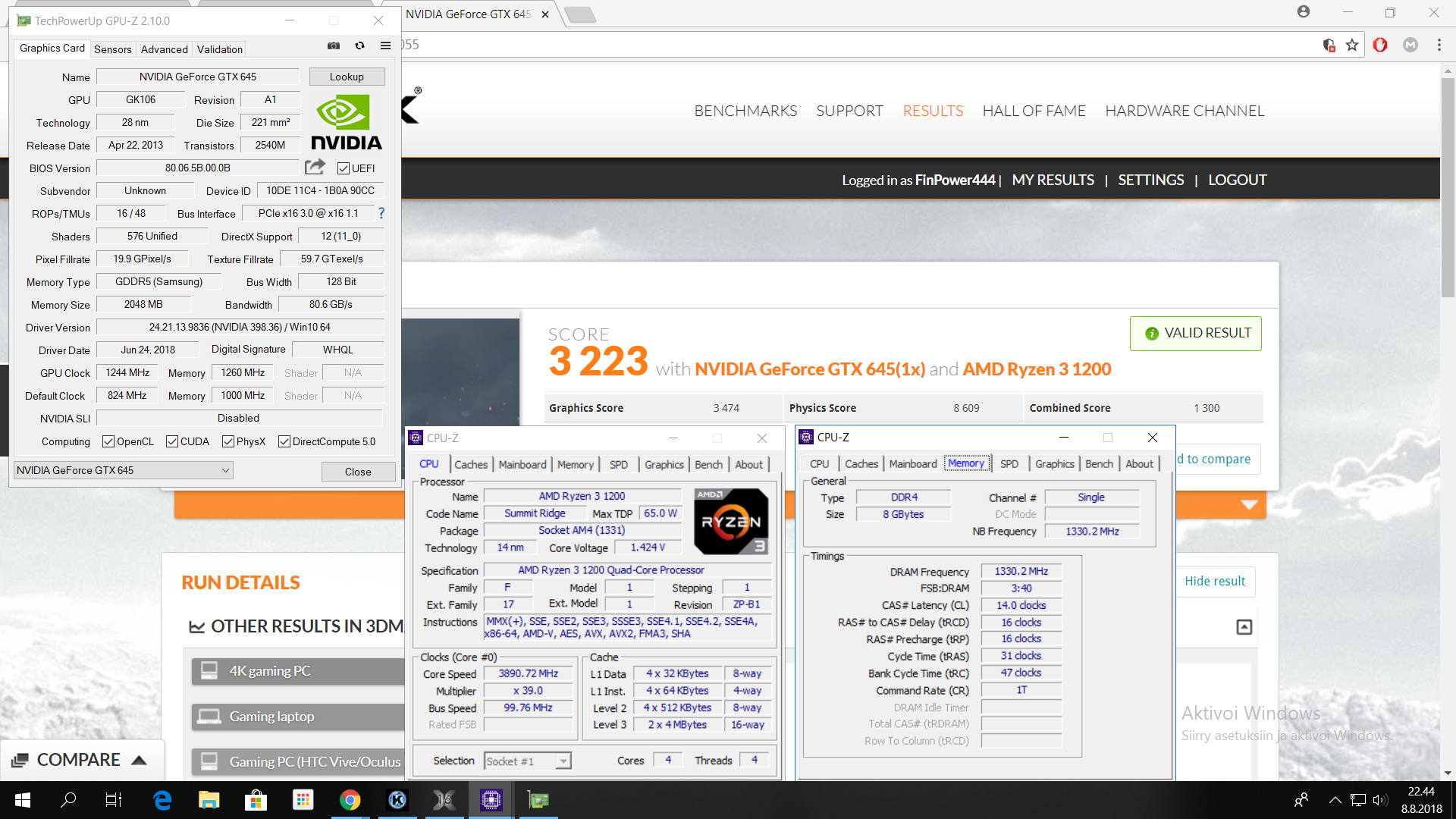Click the Opera extension icon in Chrome

point(1380,45)
